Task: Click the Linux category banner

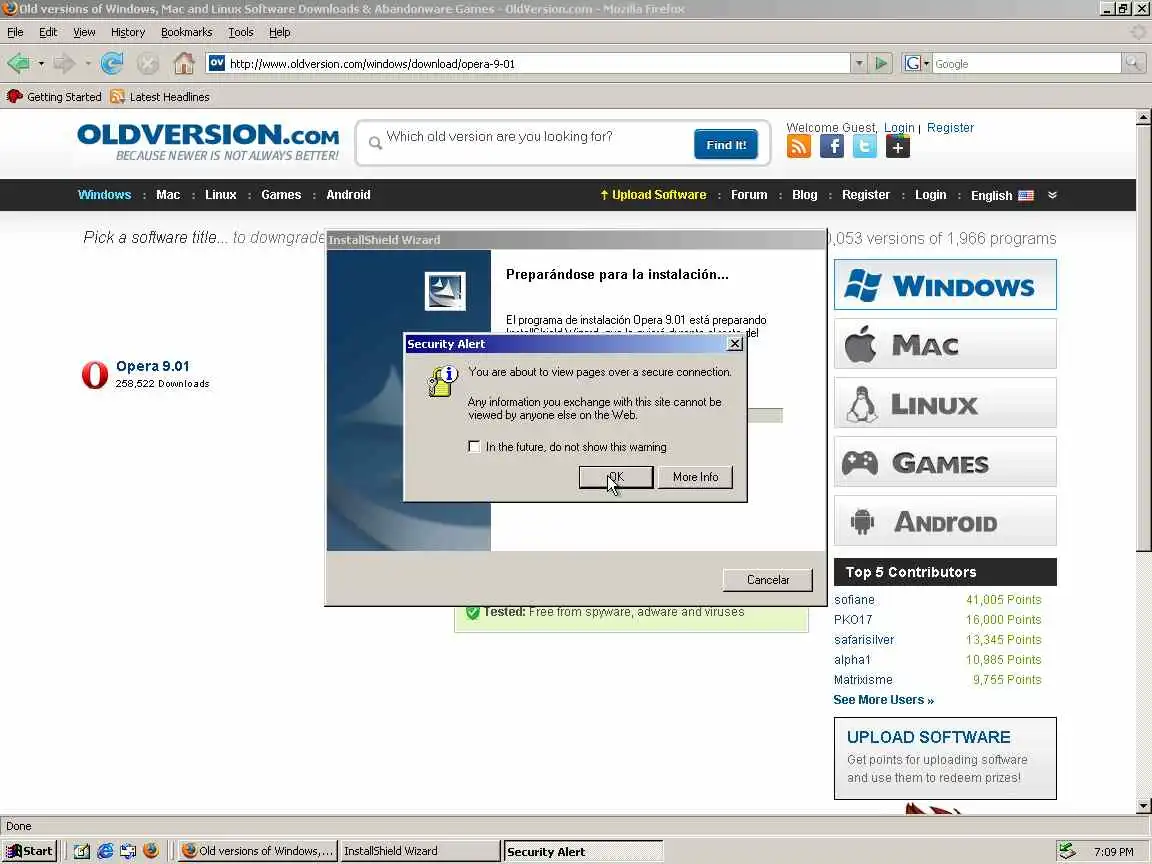Action: tap(945, 403)
